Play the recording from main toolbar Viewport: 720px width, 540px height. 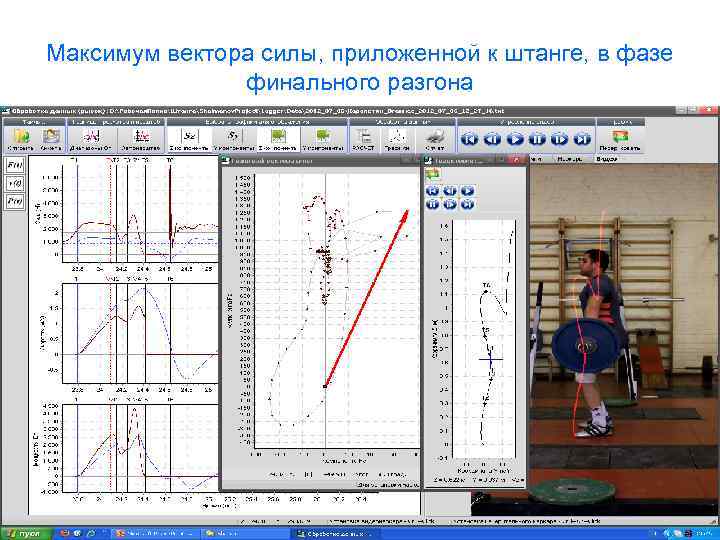515,138
